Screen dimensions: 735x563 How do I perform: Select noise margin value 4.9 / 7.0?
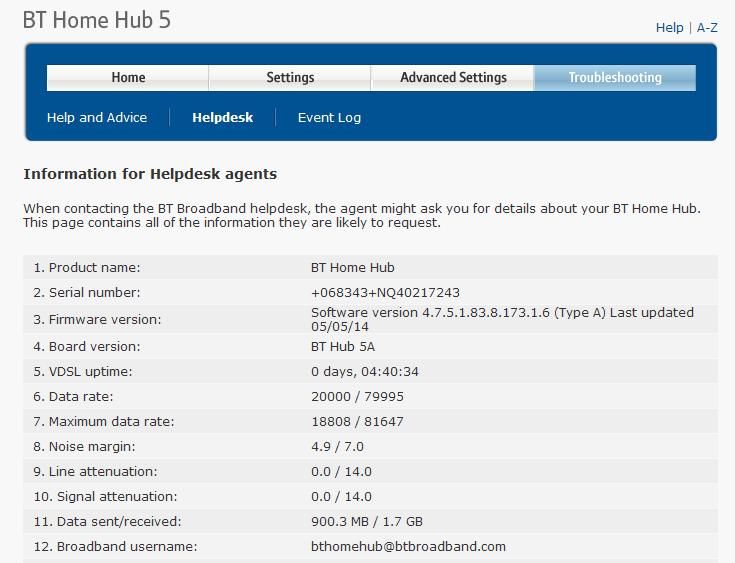337,446
